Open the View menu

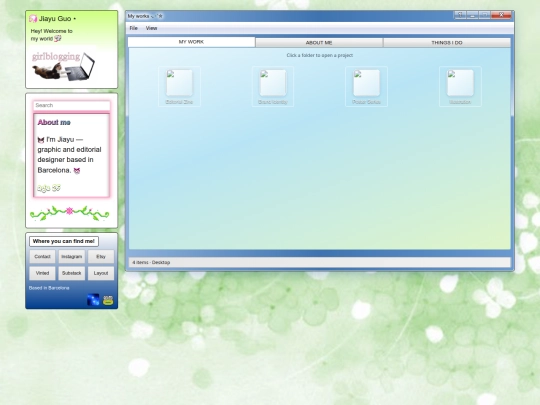tap(151, 28)
